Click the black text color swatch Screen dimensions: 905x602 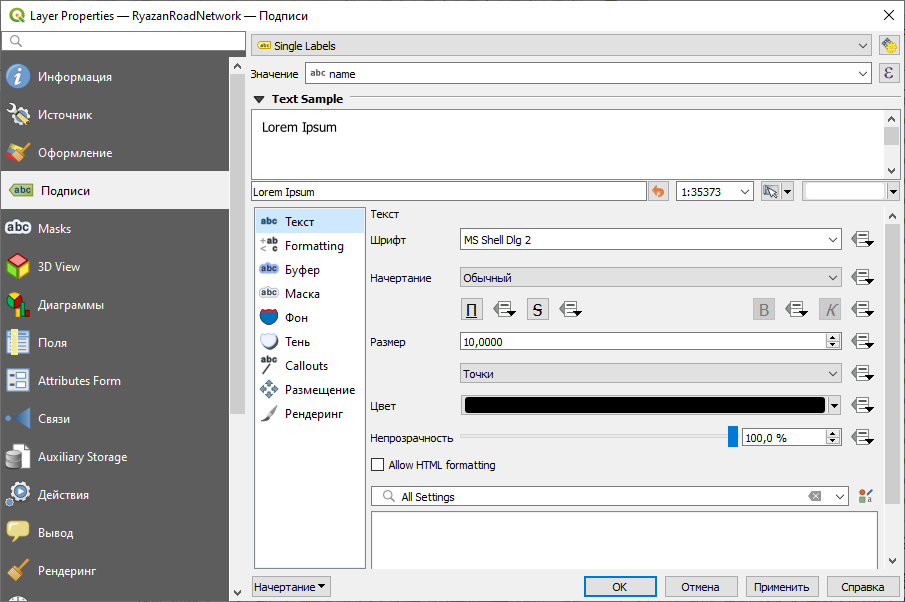[x=644, y=405]
